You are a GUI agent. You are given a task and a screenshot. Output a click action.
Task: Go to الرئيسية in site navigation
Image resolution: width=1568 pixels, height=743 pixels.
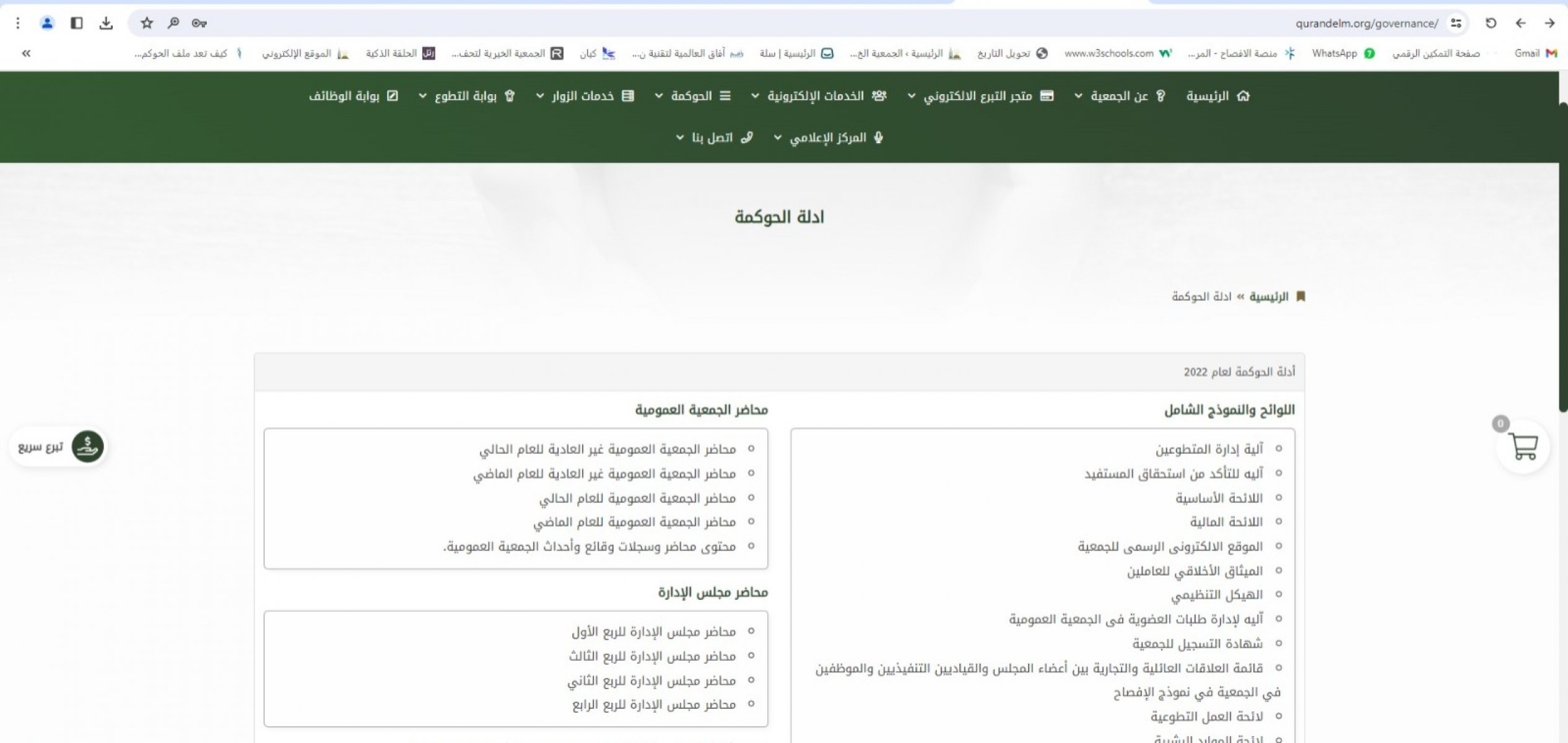click(1217, 96)
